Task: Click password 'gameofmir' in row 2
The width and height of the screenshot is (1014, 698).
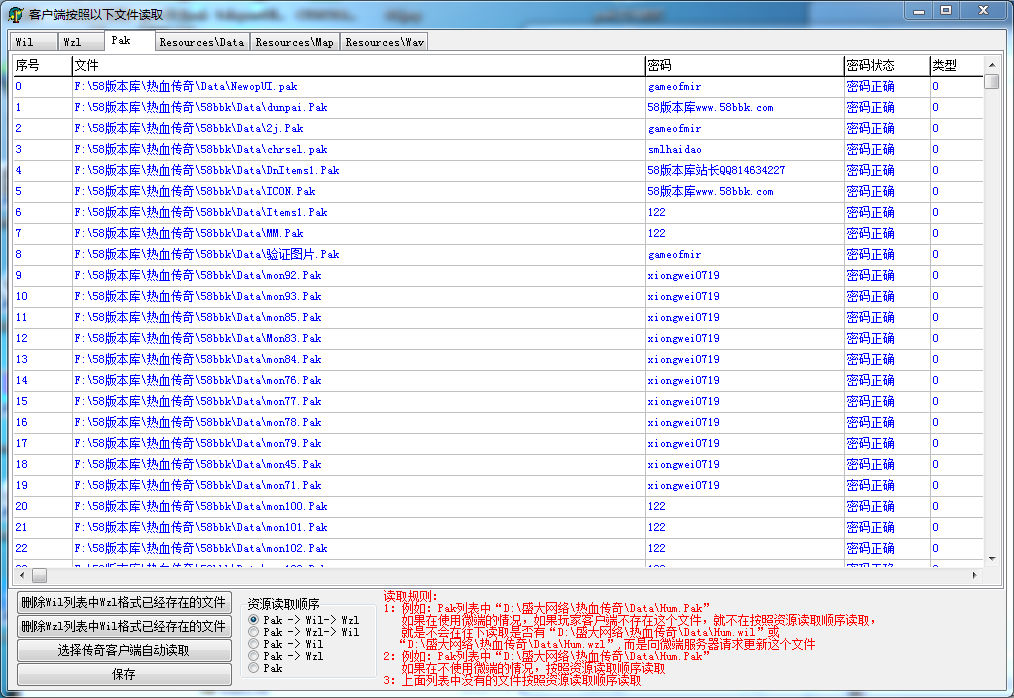Action: pyautogui.click(x=674, y=129)
